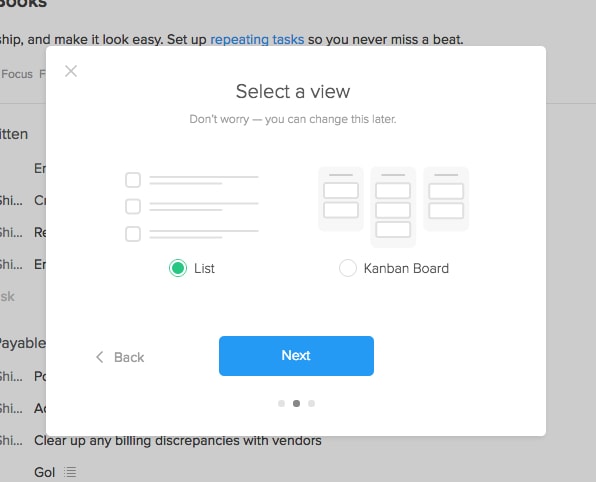Go back using the Back chevron arrow
The width and height of the screenshot is (596, 482).
coord(100,357)
